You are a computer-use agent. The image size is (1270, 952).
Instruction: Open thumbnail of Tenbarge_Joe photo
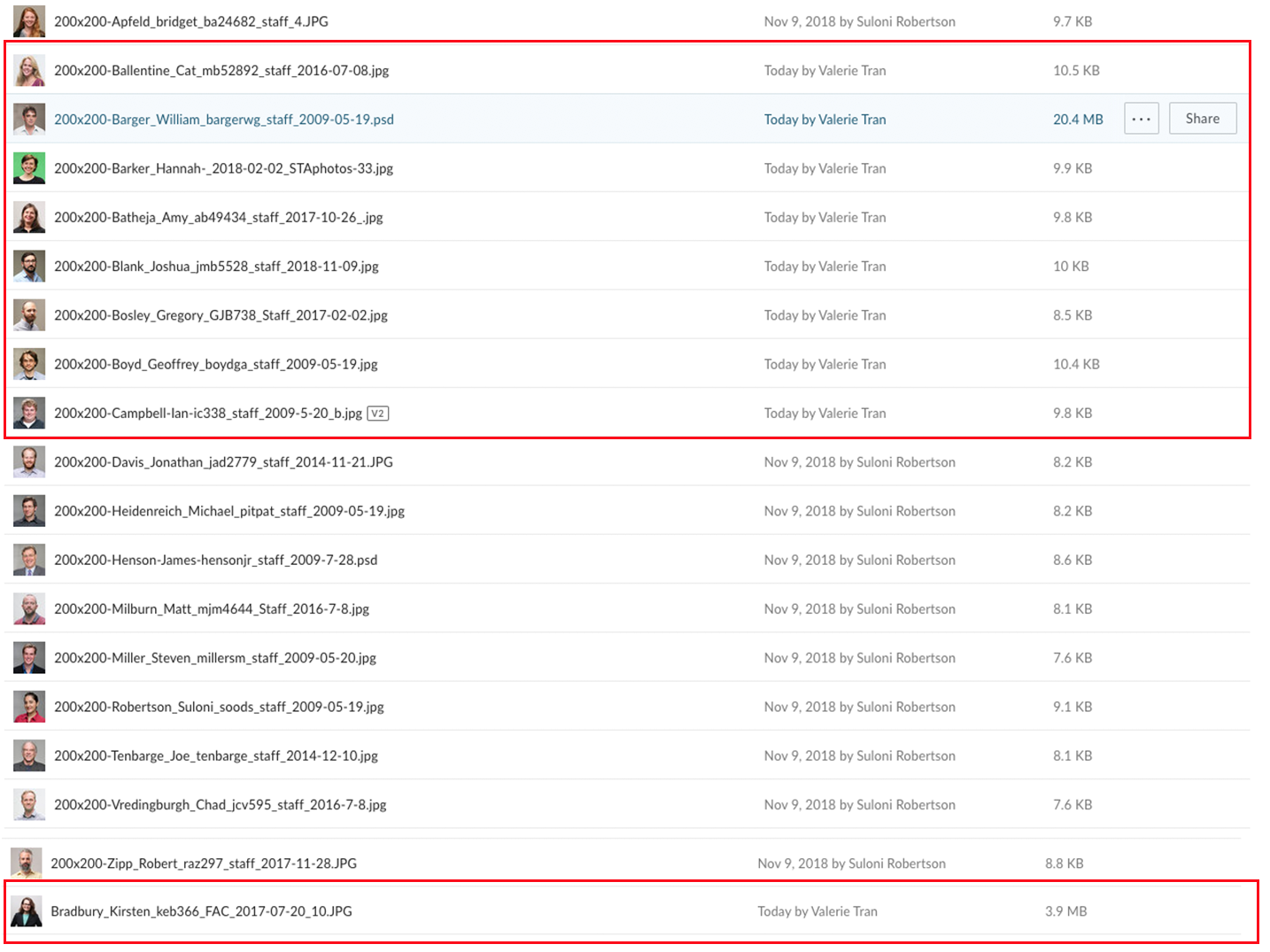[29, 756]
